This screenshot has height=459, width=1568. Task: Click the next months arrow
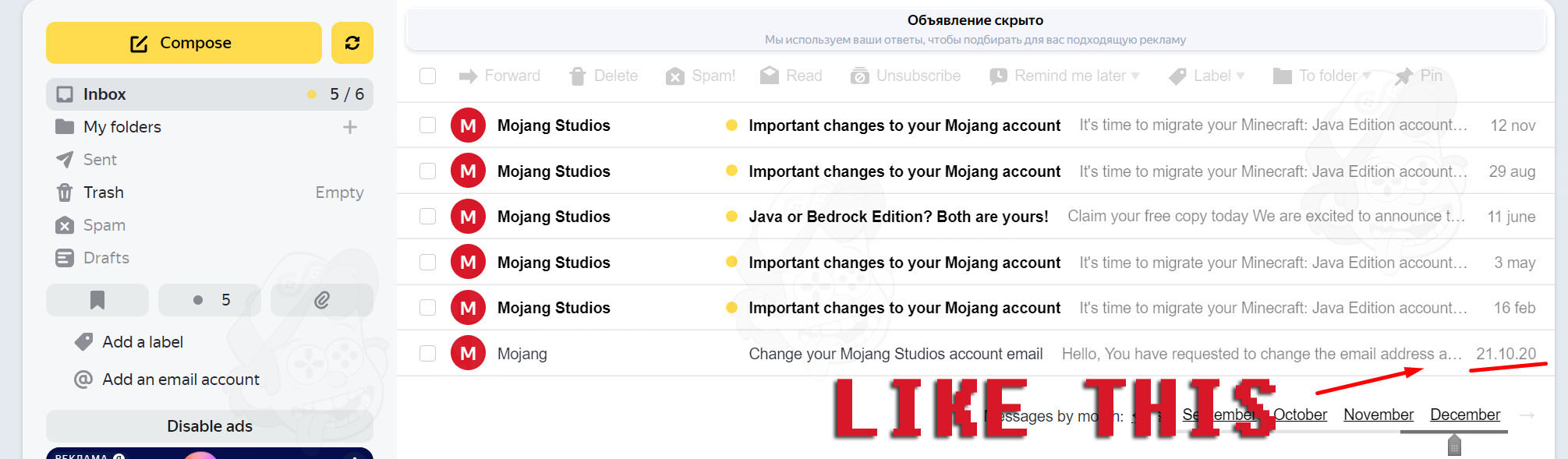1527,415
